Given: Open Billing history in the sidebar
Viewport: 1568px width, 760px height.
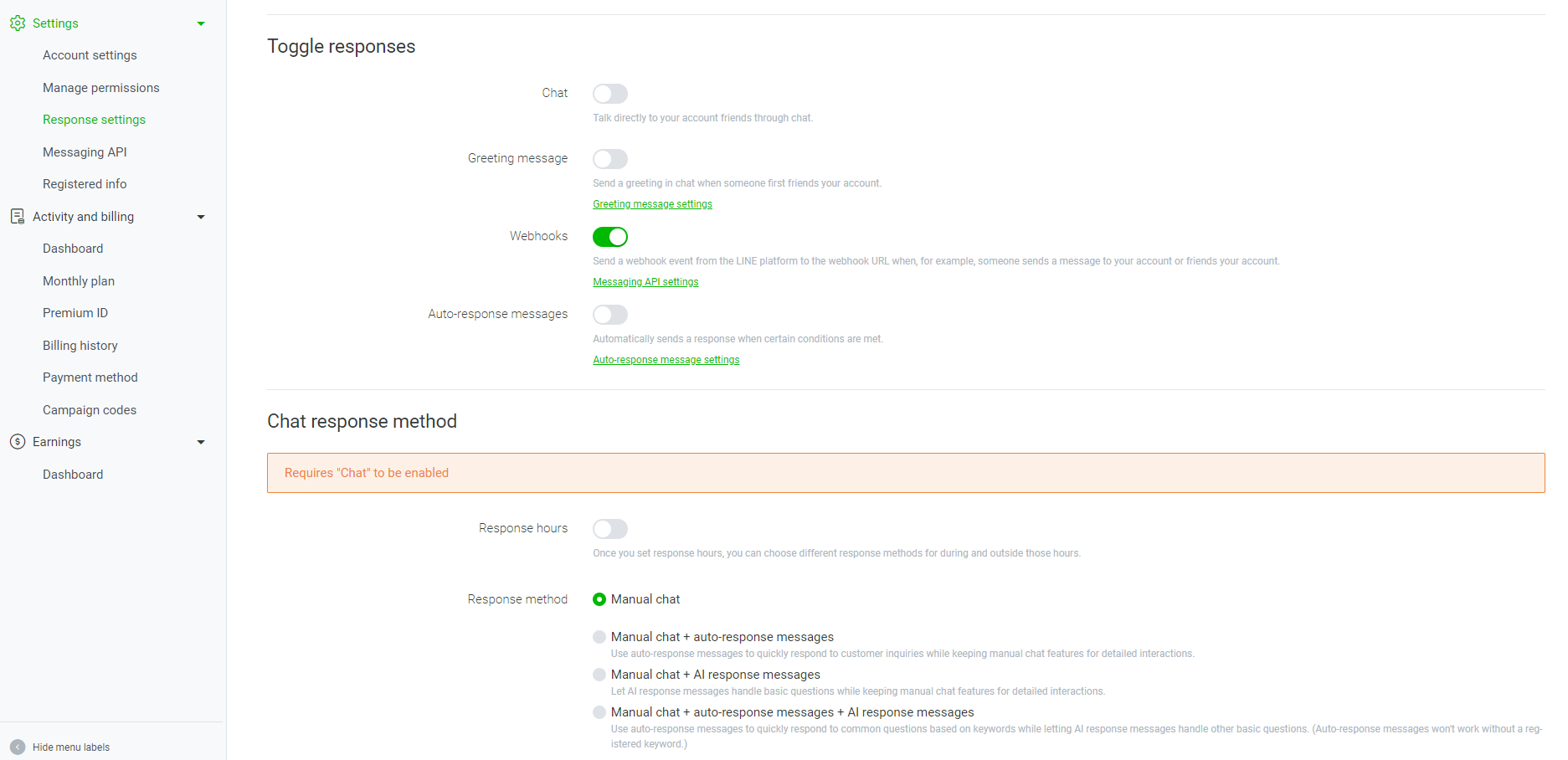Looking at the screenshot, I should click(80, 346).
